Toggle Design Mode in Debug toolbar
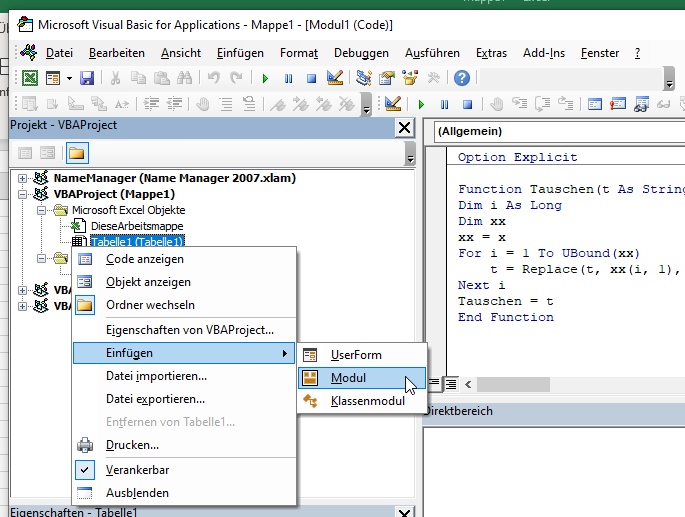 tap(393, 104)
